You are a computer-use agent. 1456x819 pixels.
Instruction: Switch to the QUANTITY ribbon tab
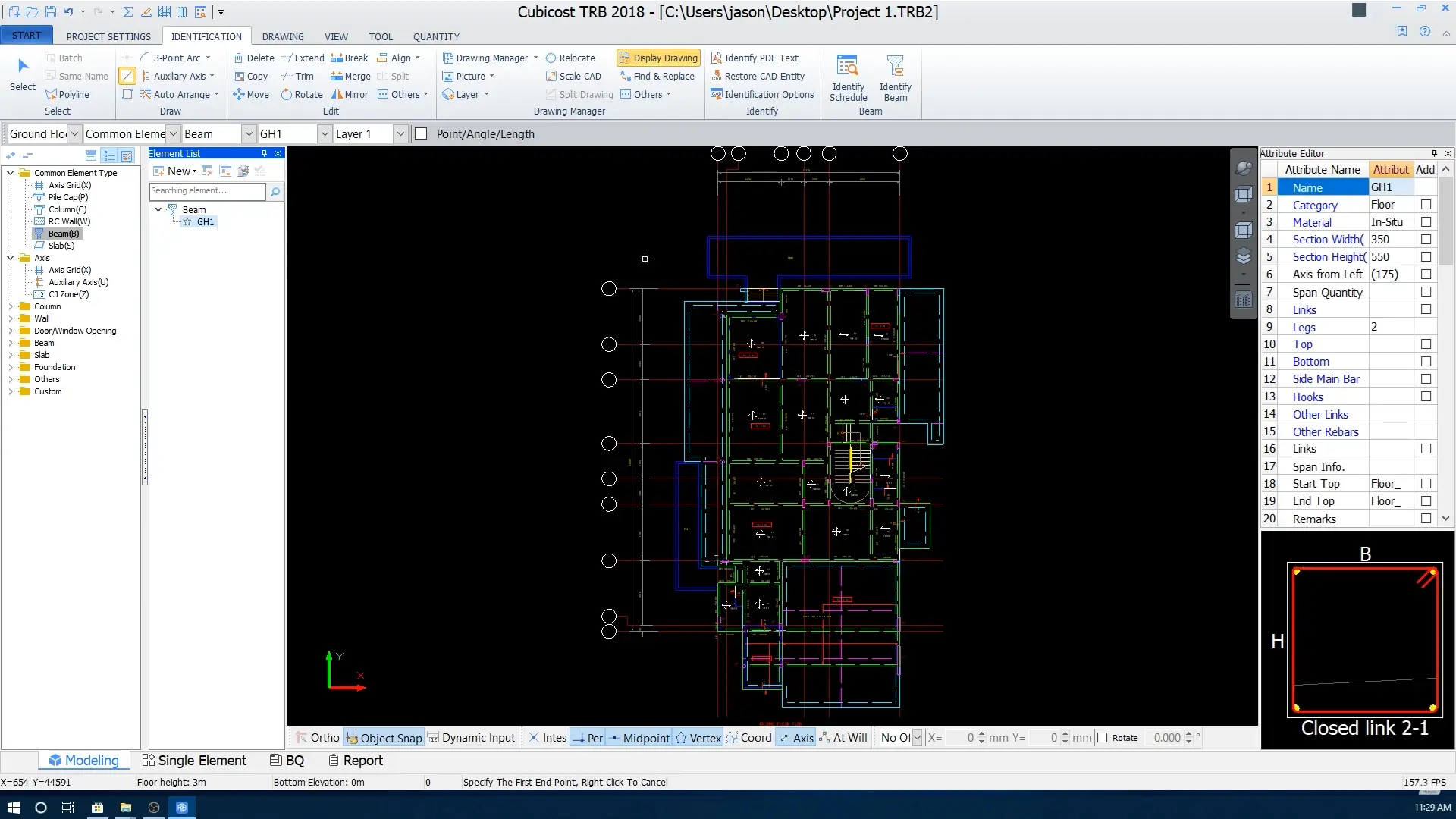[436, 36]
